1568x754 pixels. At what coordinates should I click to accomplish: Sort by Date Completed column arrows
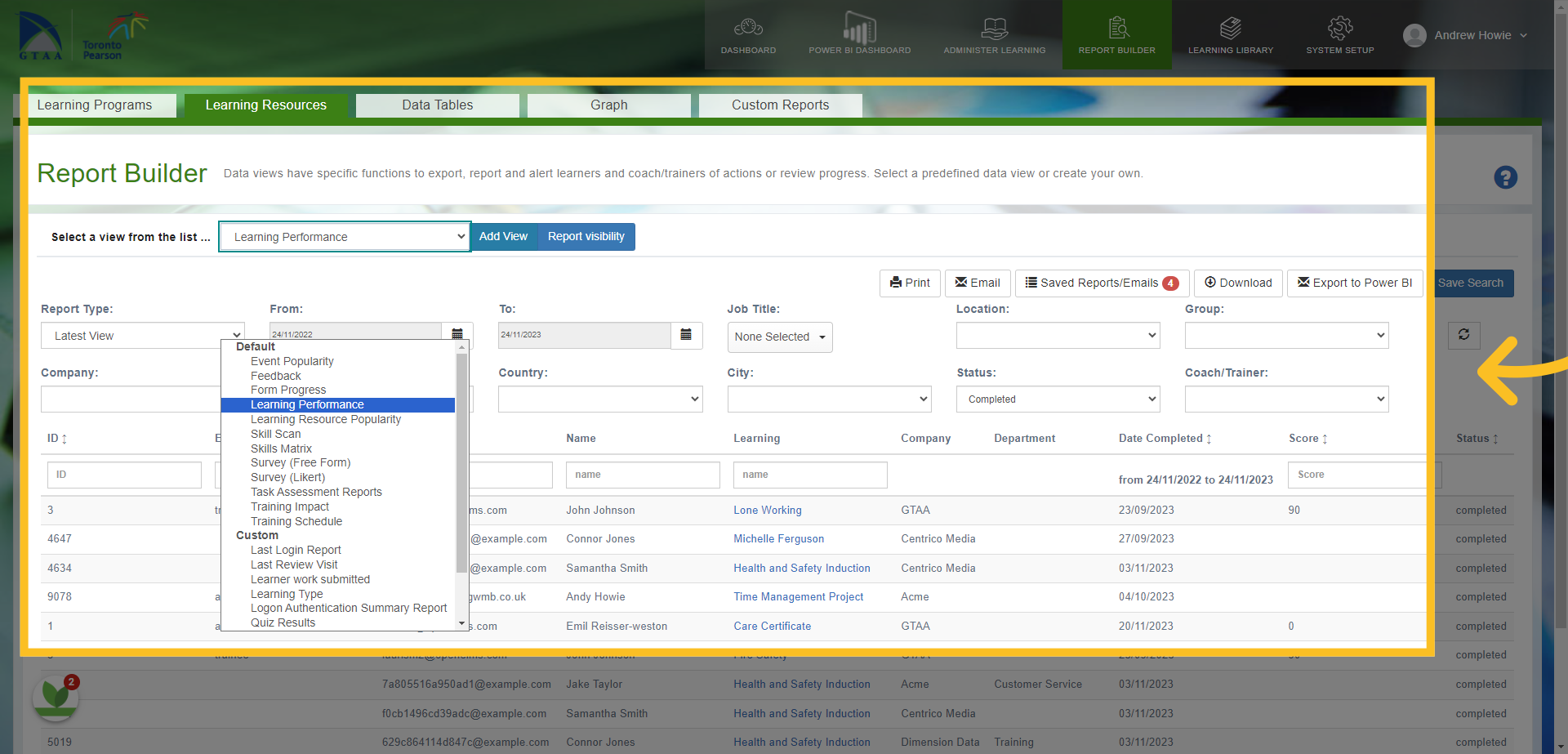pyautogui.click(x=1209, y=439)
